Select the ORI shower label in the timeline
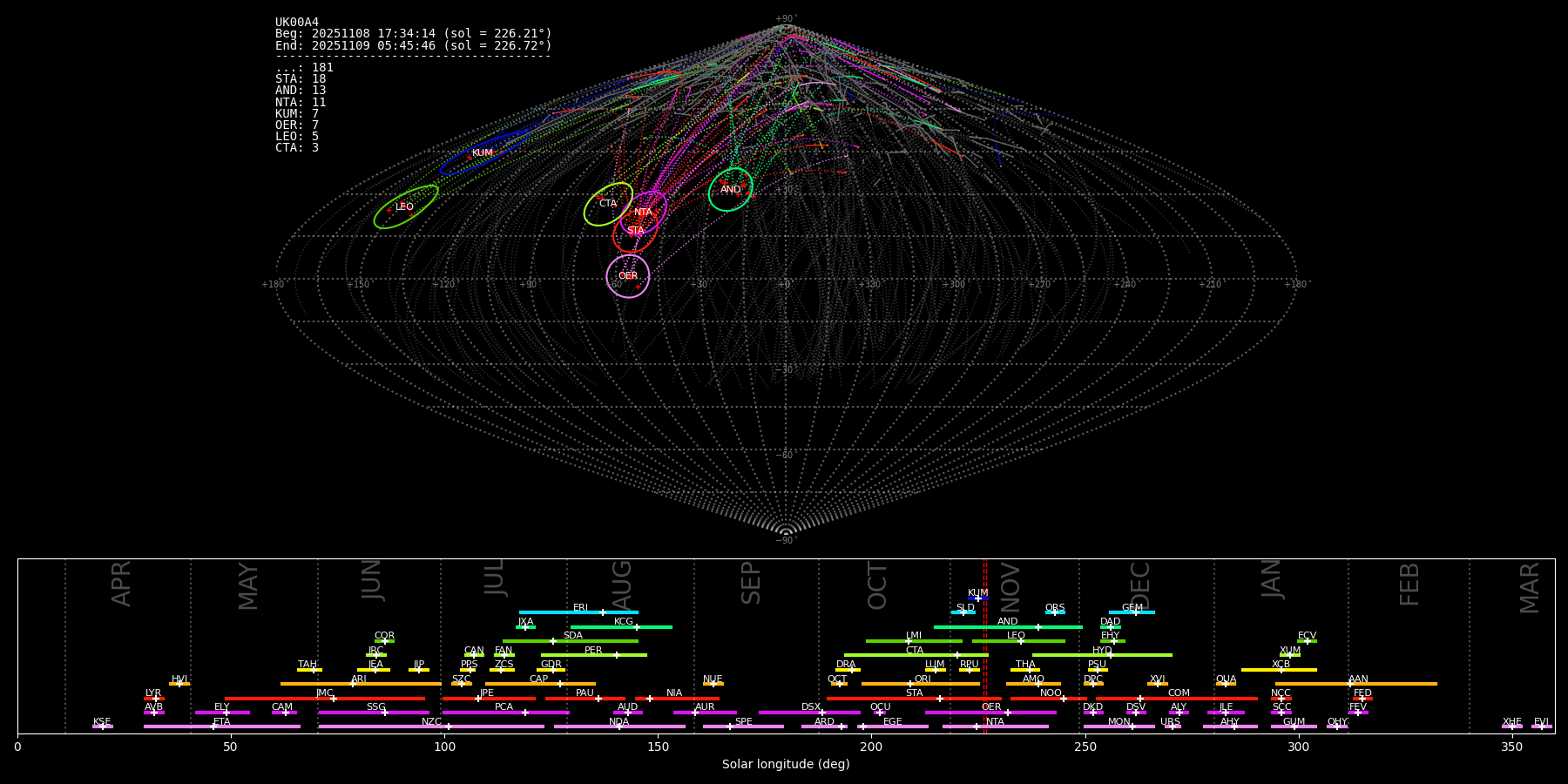The width and height of the screenshot is (1568, 784). point(923,679)
